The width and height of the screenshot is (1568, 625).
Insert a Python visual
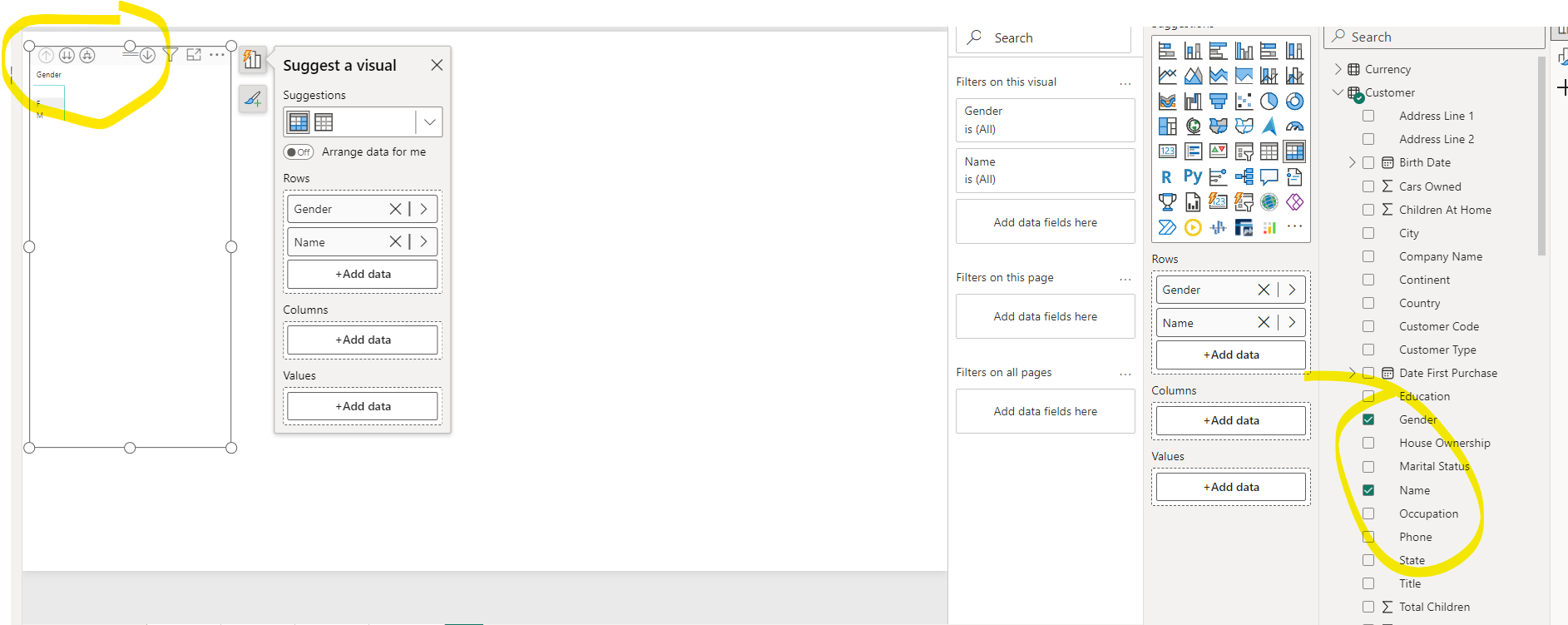(x=1193, y=176)
